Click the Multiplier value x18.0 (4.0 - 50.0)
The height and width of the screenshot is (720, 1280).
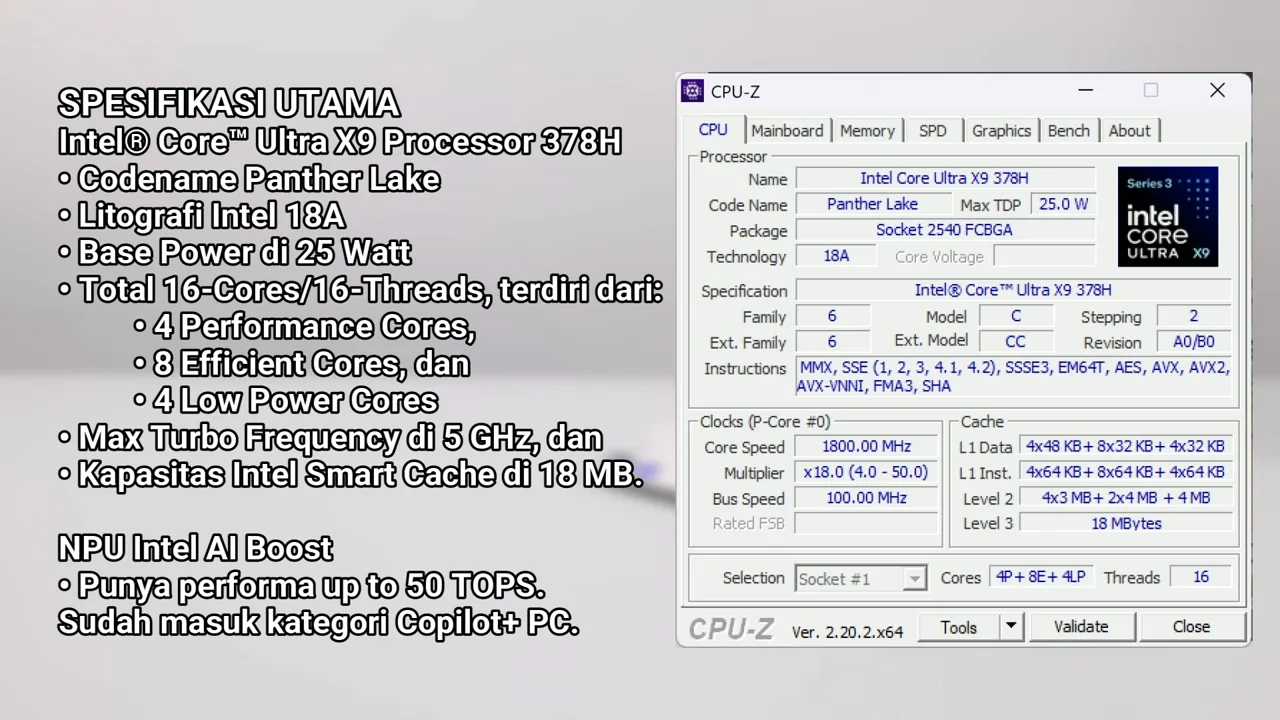point(866,472)
